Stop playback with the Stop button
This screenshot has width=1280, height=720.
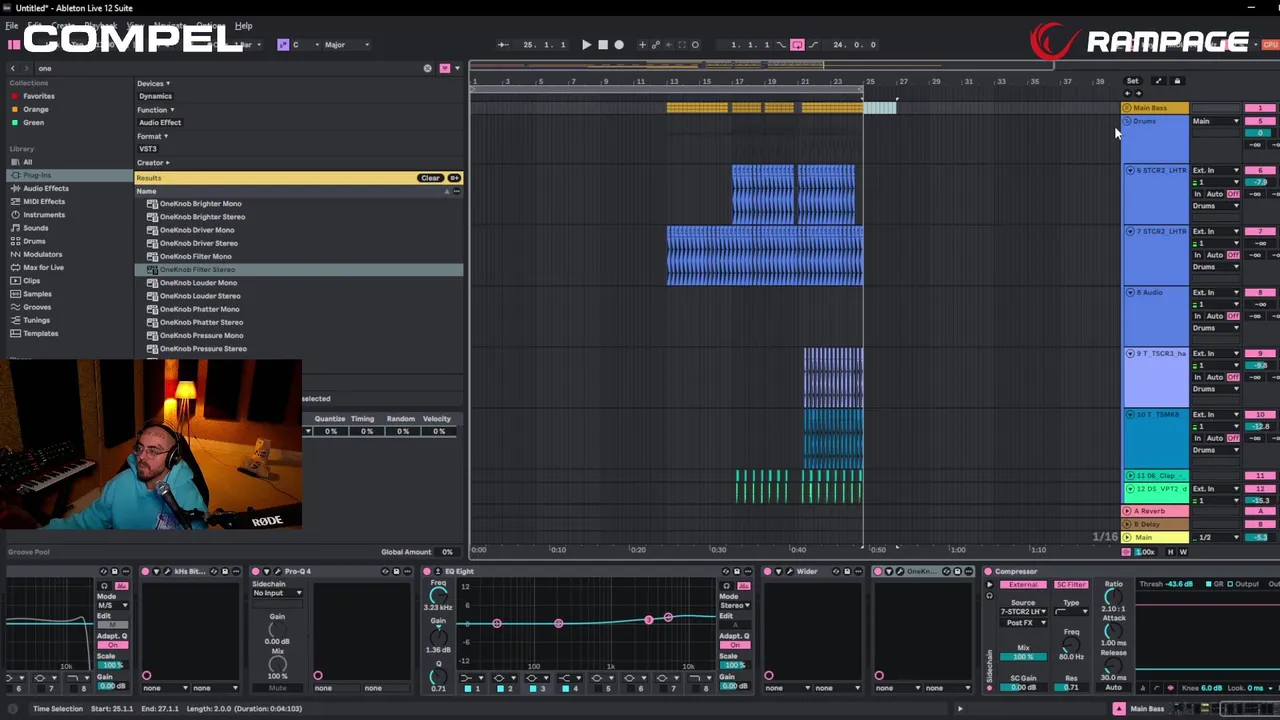click(x=602, y=45)
